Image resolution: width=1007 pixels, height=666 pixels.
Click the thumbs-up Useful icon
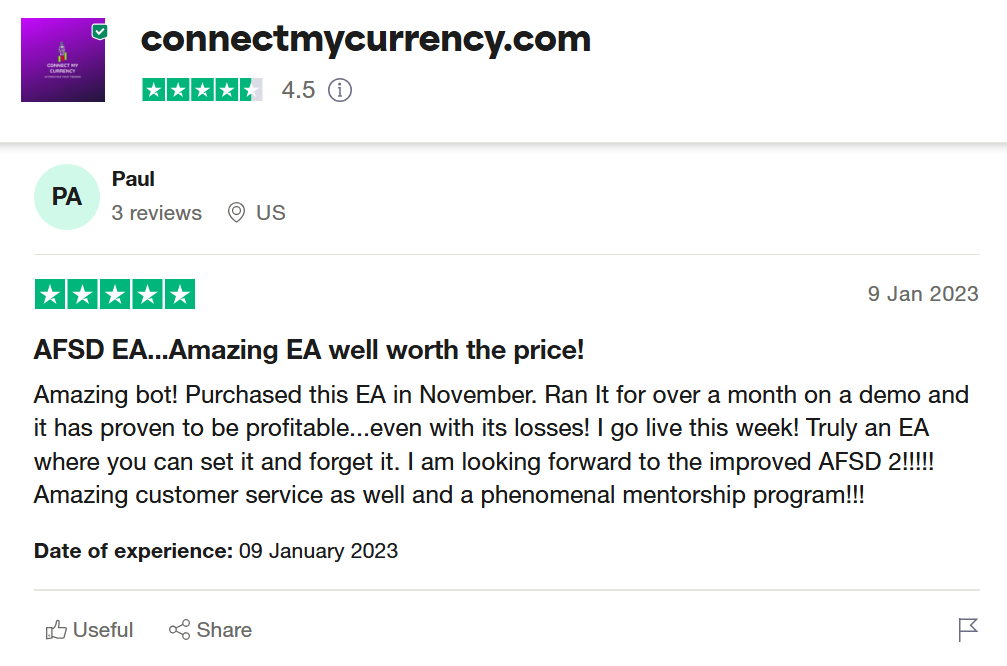(x=56, y=630)
